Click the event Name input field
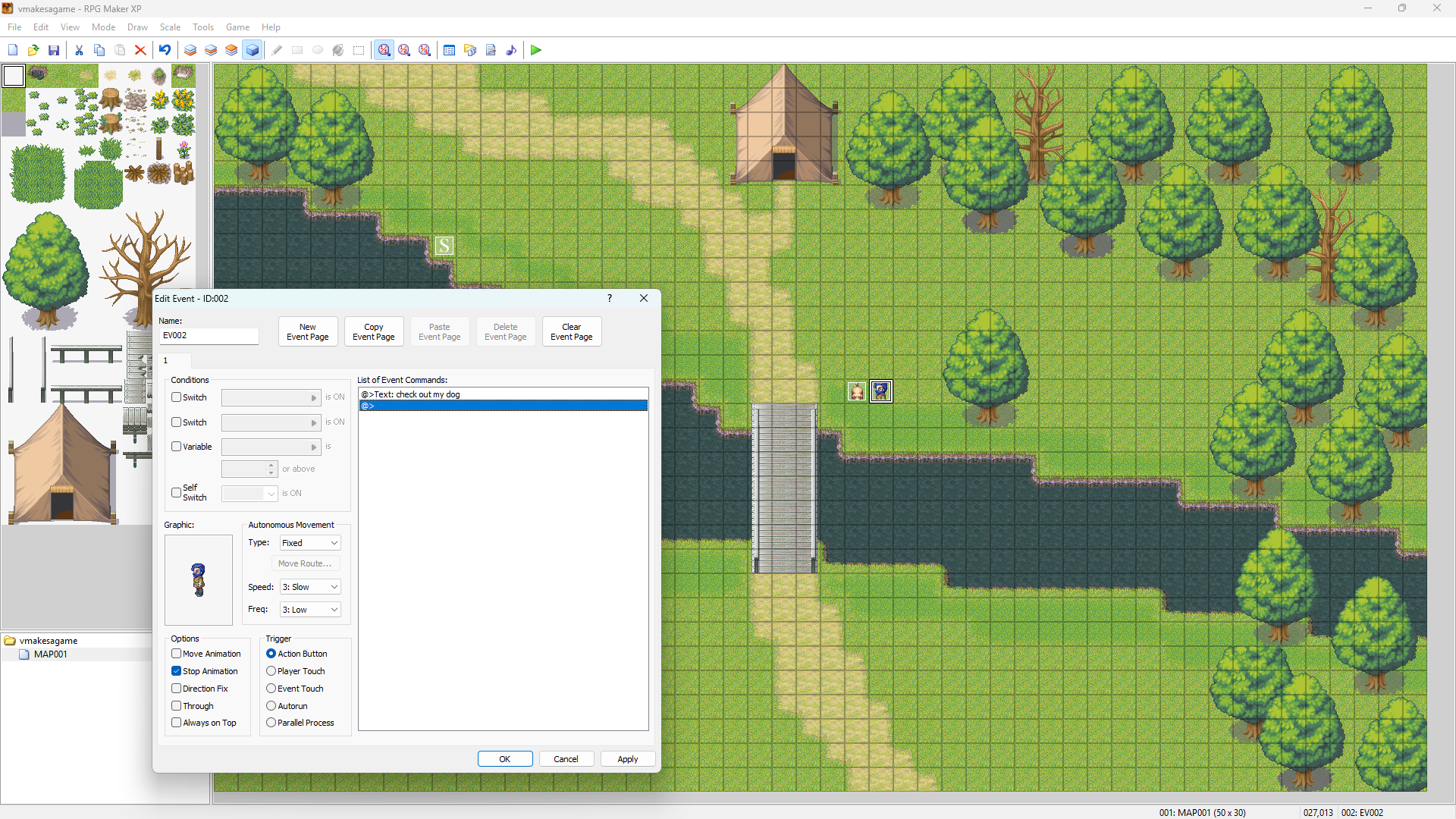This screenshot has width=1456, height=819. pos(209,336)
